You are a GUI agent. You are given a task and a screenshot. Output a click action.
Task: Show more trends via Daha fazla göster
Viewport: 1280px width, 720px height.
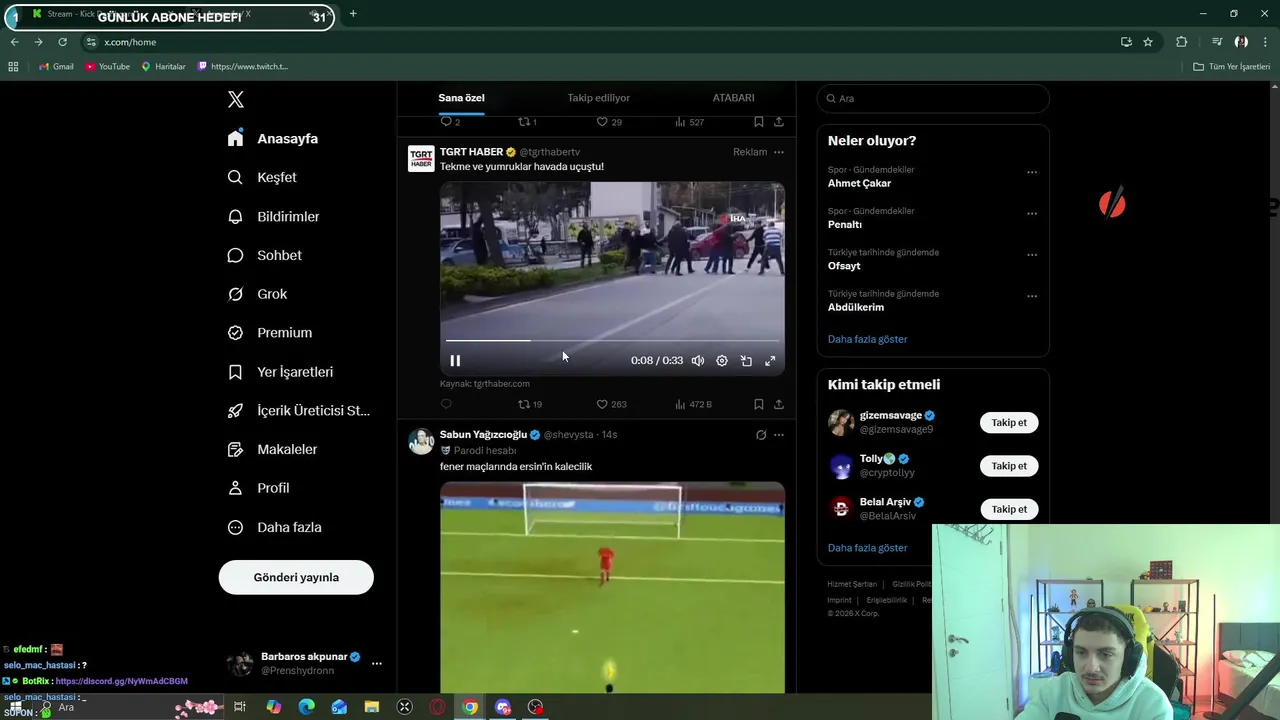(867, 339)
